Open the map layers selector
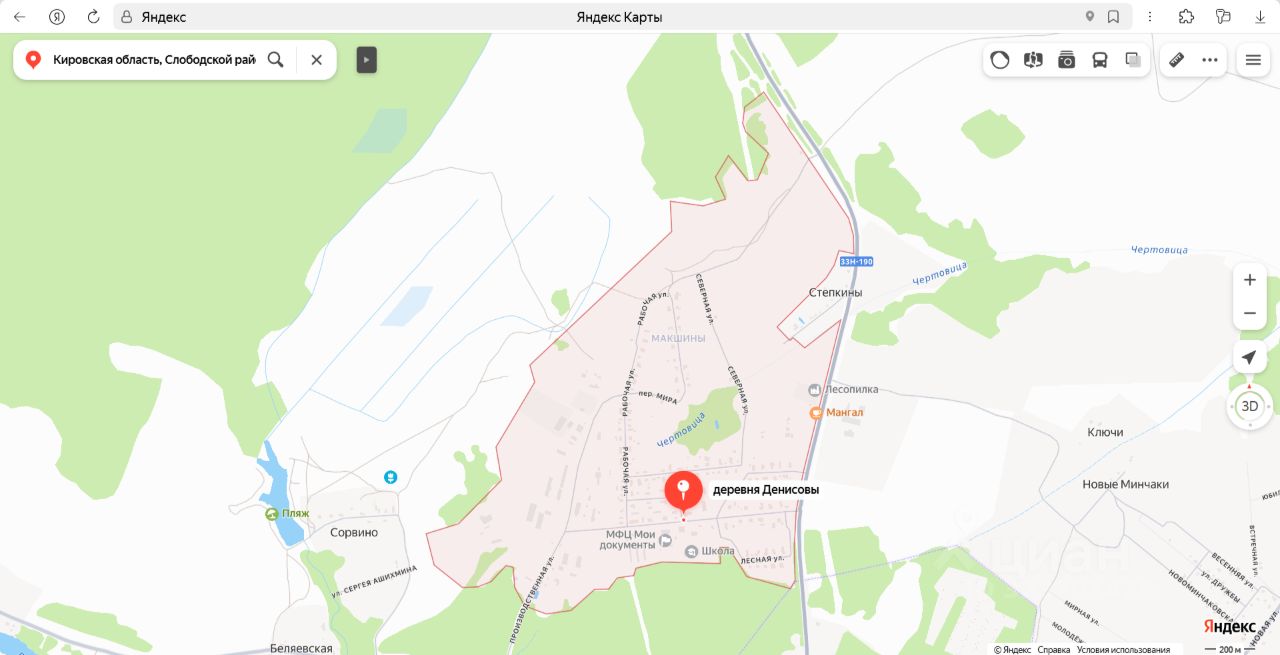 click(x=1133, y=60)
